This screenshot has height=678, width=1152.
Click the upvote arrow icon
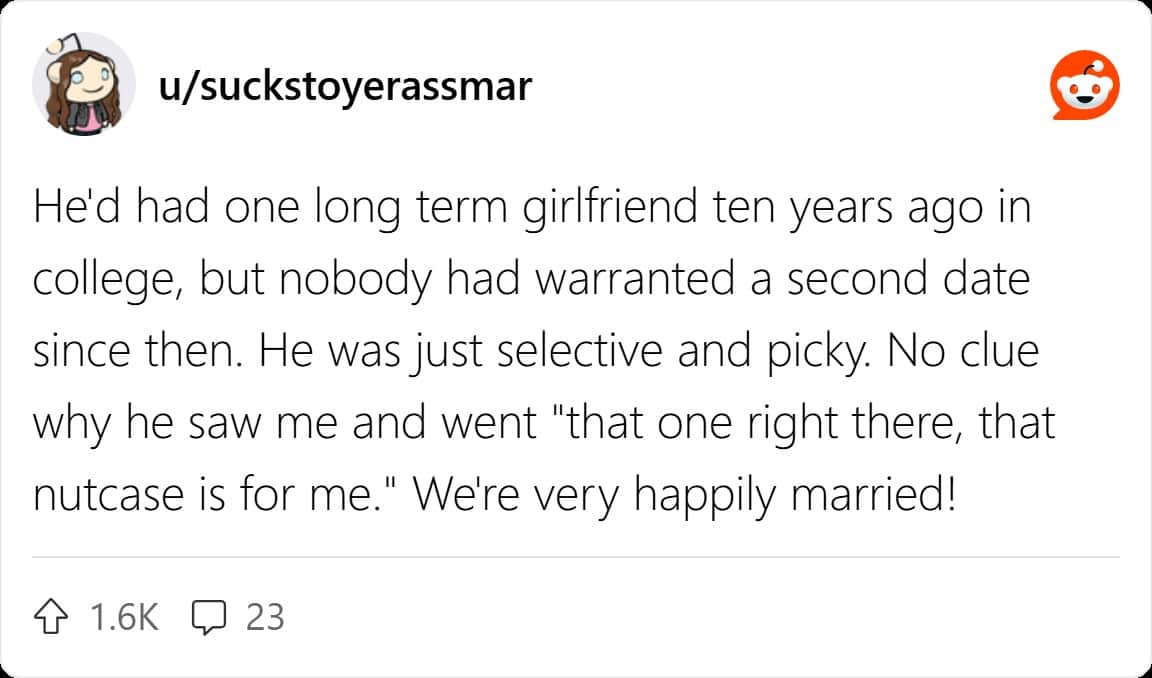(x=53, y=617)
